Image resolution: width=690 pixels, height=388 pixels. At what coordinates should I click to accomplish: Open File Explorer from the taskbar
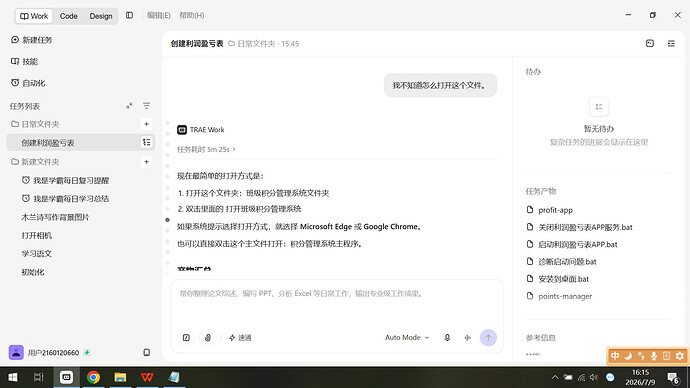pyautogui.click(x=120, y=377)
